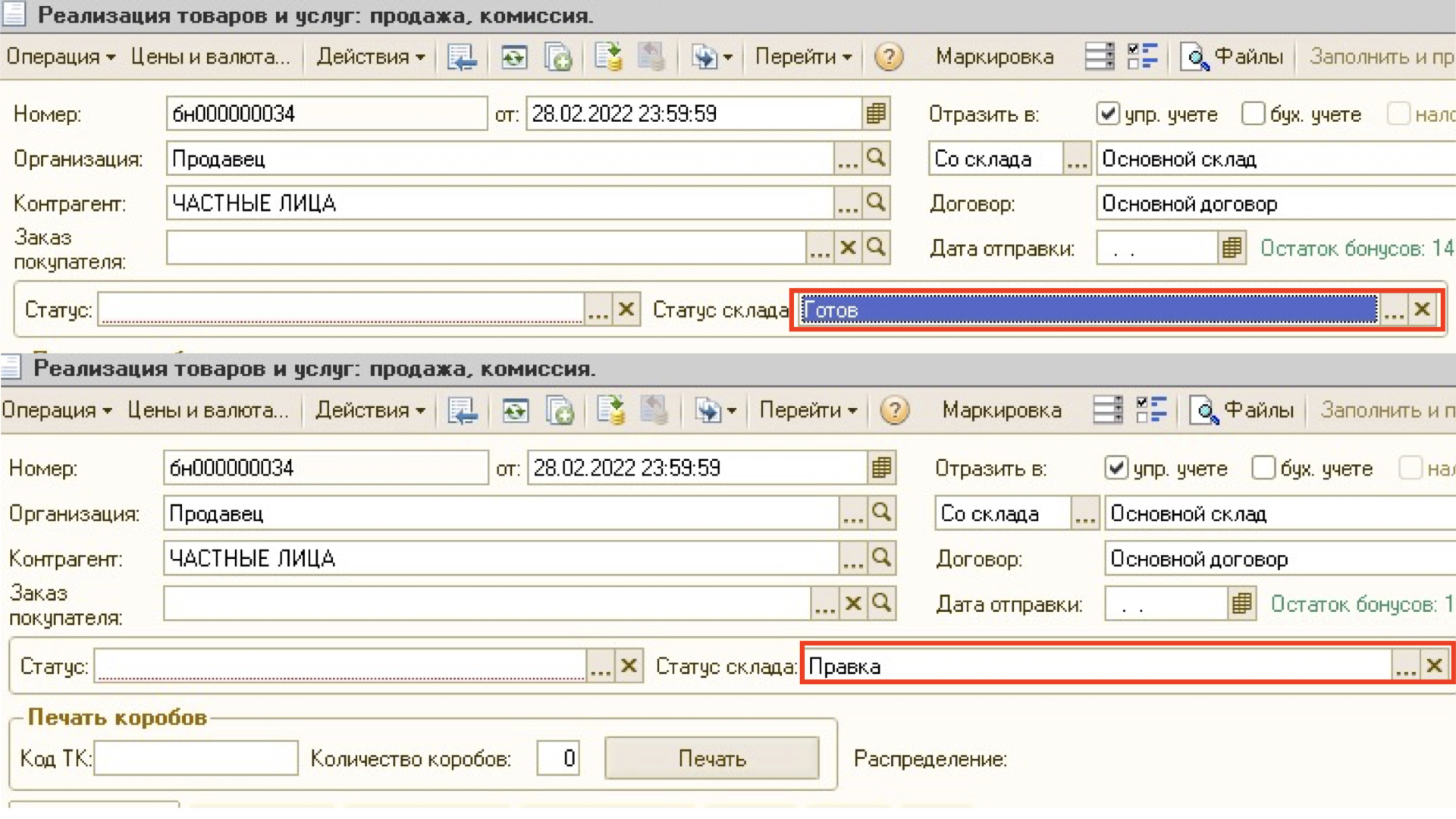Open the Дата отправки calendar in the upper window
Image resolution: width=1456 pixels, height=819 pixels.
pyautogui.click(x=1232, y=248)
